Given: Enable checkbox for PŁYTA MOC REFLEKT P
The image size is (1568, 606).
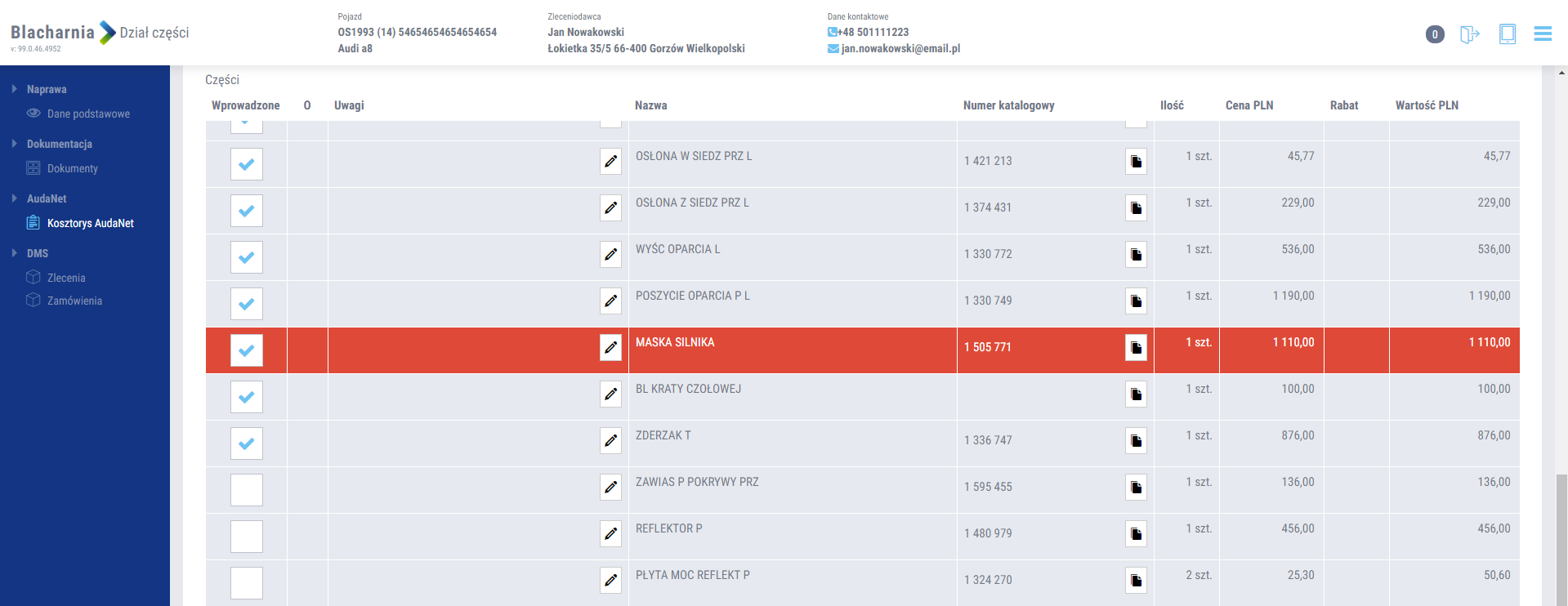Looking at the screenshot, I should coord(246,583).
